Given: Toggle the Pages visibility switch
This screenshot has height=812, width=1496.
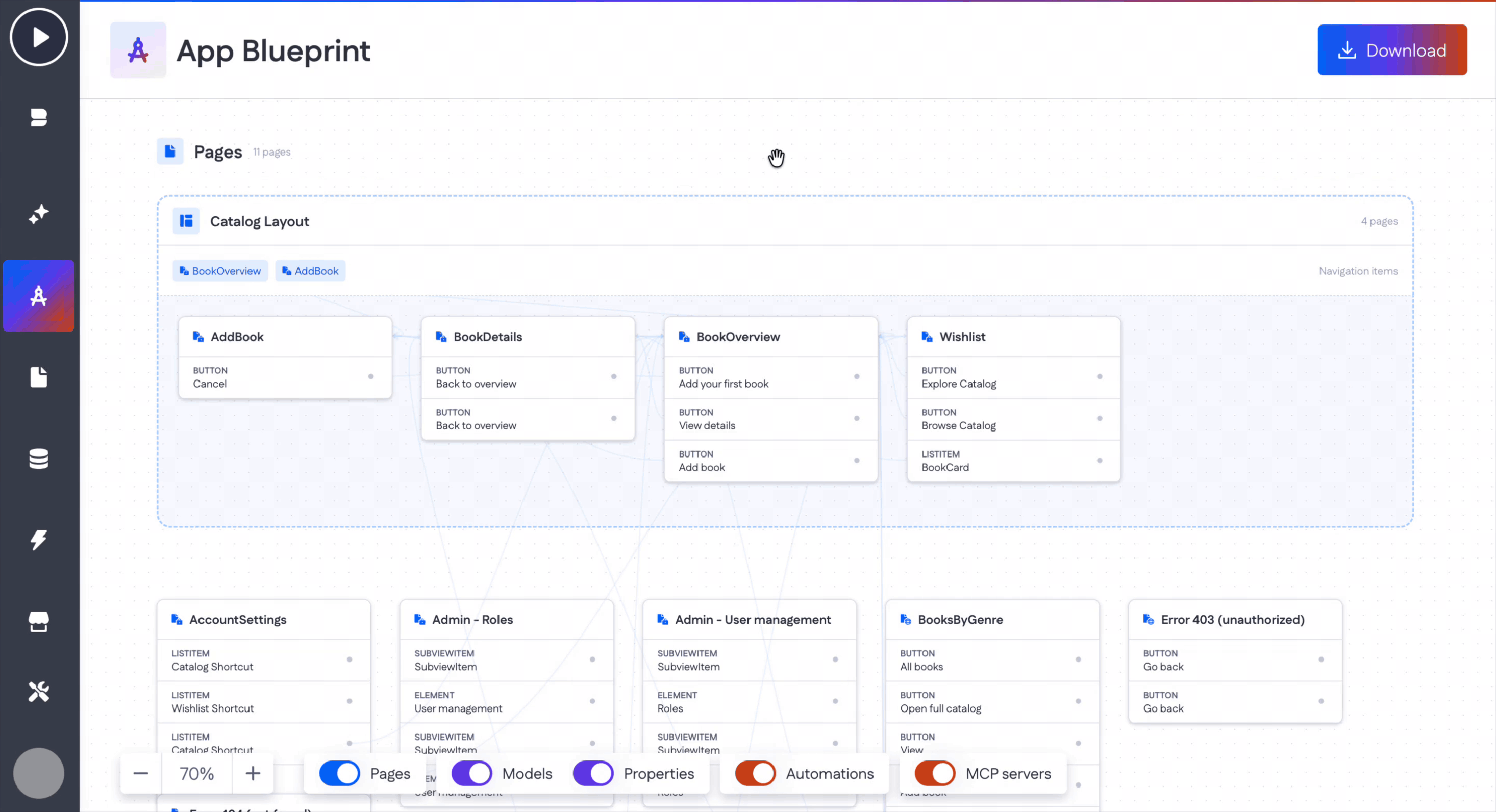Looking at the screenshot, I should click(340, 773).
